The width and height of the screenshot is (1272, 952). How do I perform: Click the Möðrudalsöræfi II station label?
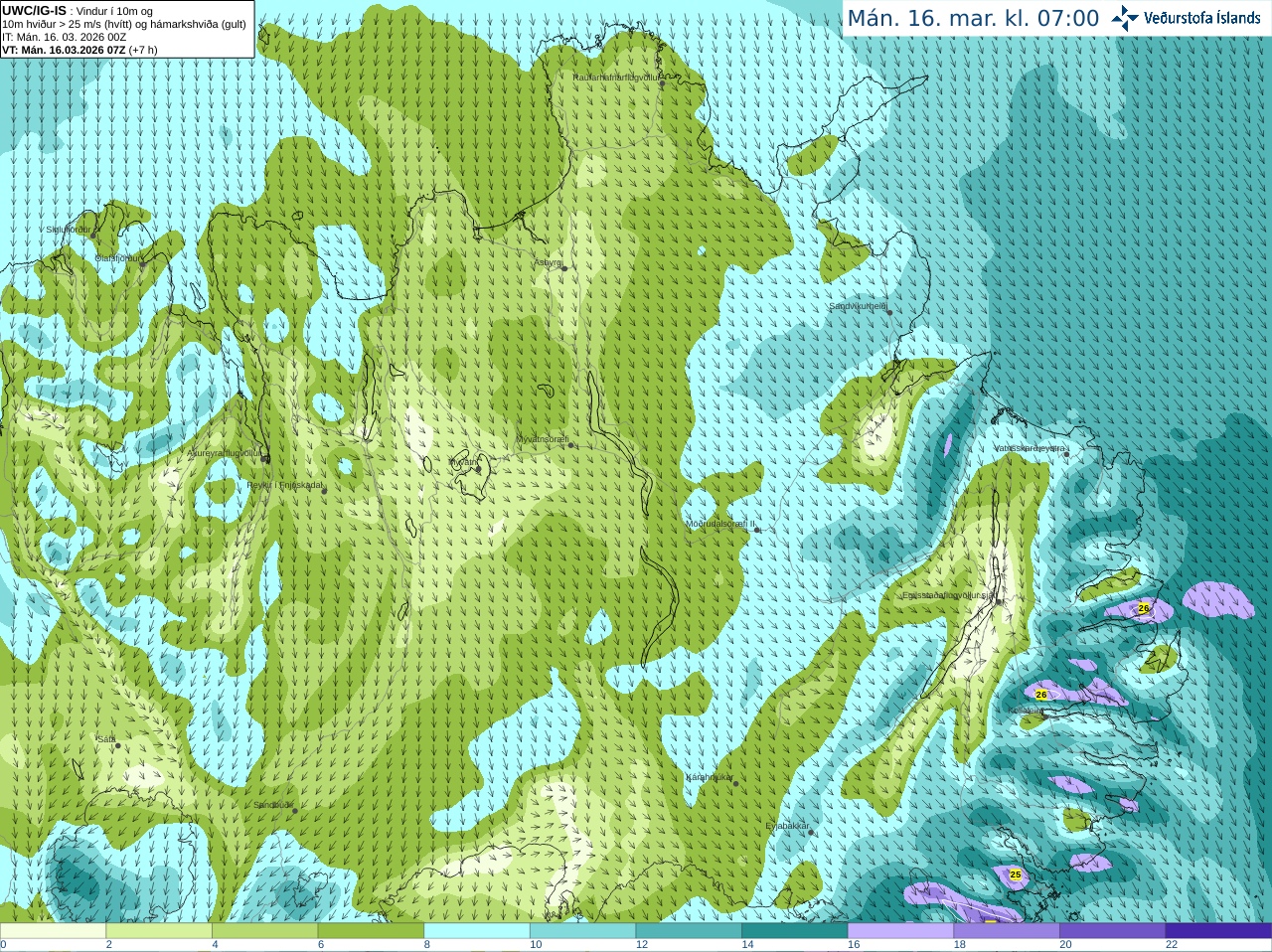(720, 523)
